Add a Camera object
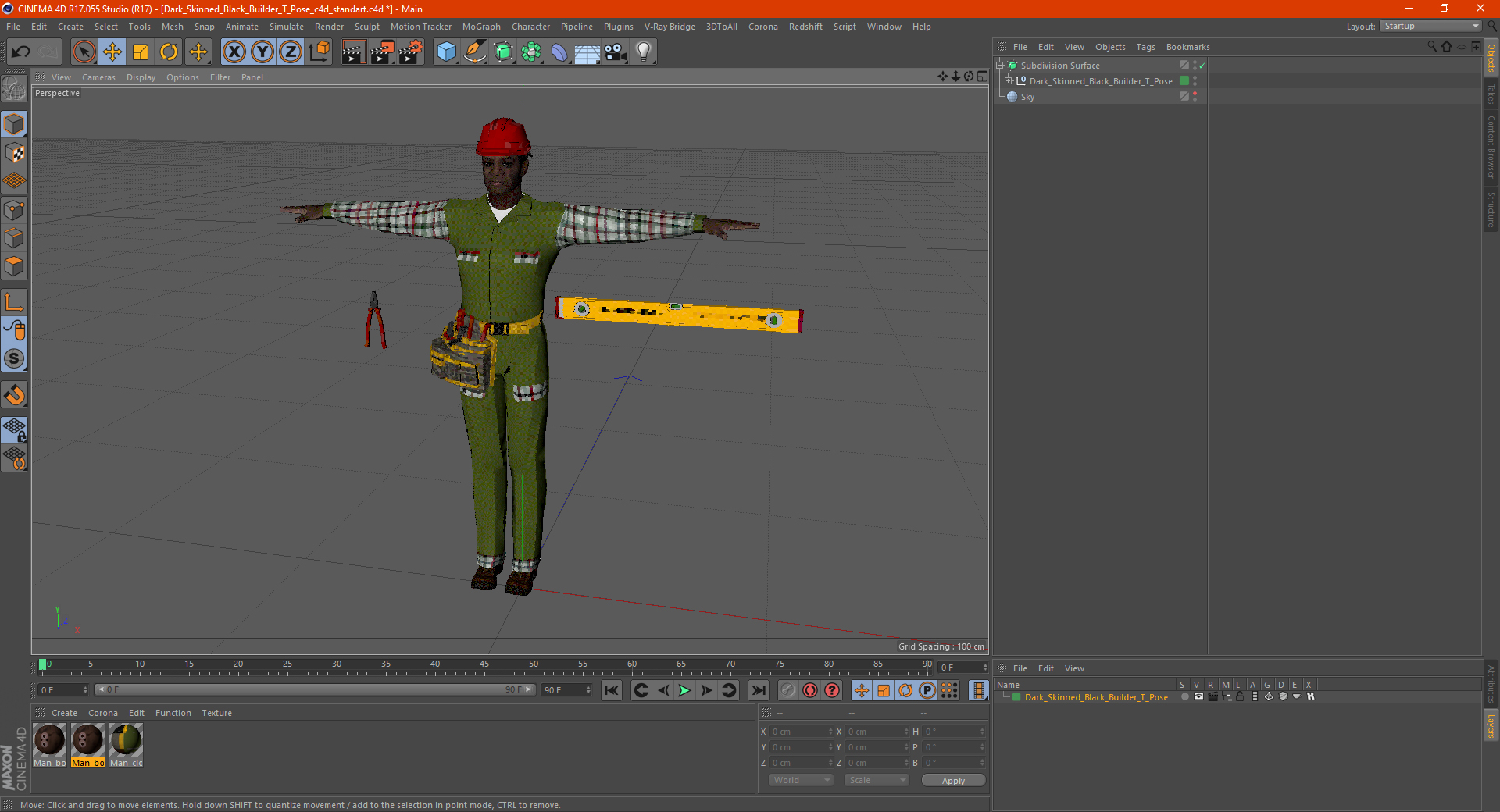 point(616,52)
